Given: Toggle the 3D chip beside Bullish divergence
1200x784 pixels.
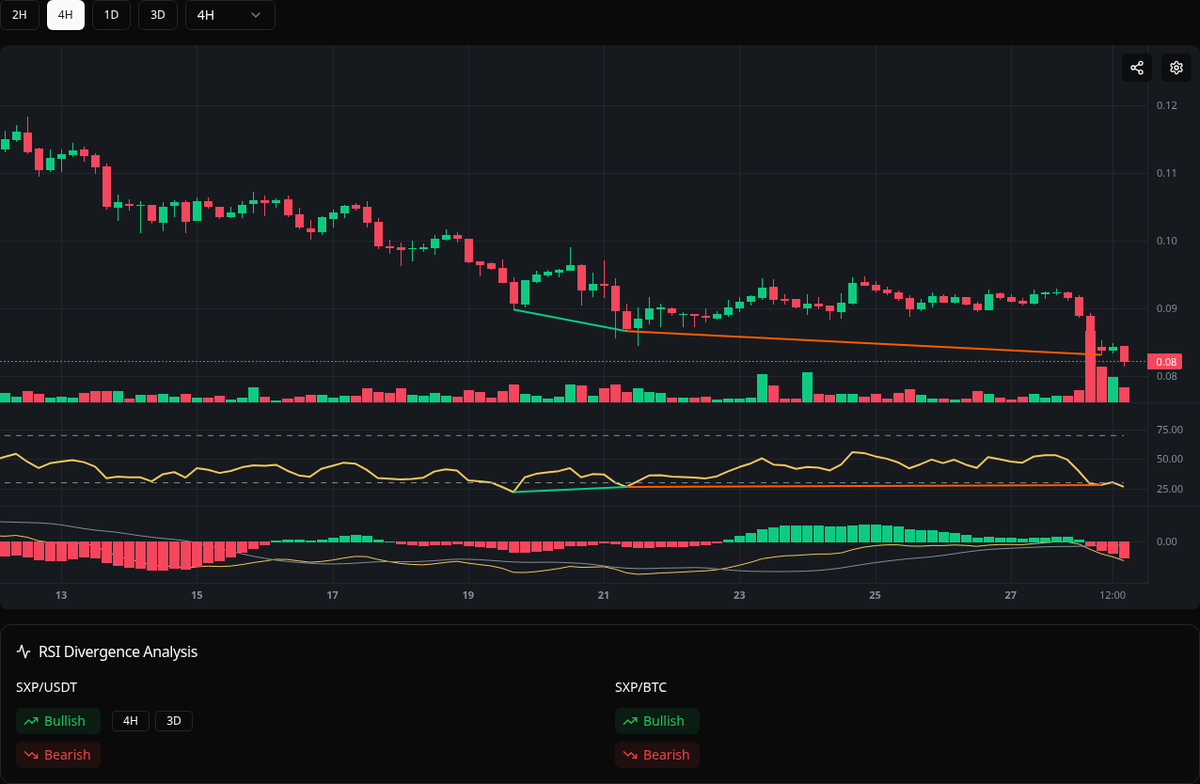Looking at the screenshot, I should pos(173,720).
